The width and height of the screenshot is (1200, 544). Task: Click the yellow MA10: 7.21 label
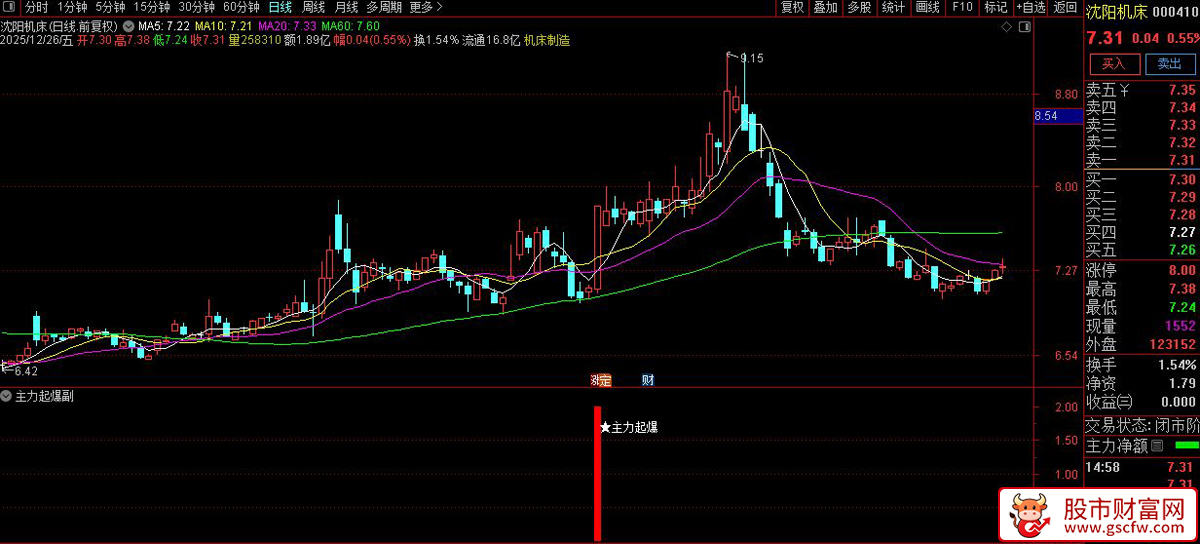tap(225, 24)
